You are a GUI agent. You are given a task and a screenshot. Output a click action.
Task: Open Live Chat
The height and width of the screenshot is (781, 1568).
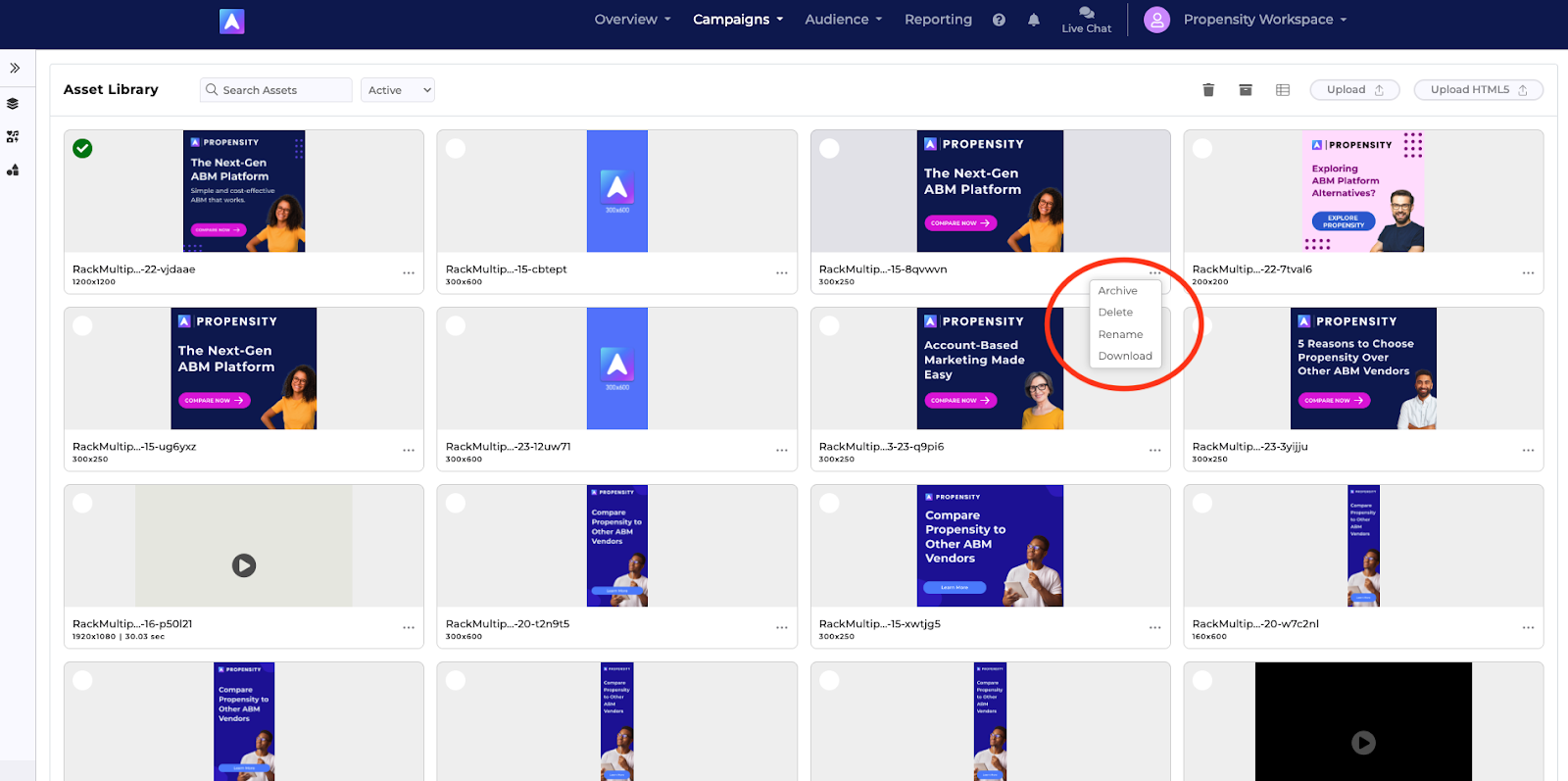click(1086, 20)
